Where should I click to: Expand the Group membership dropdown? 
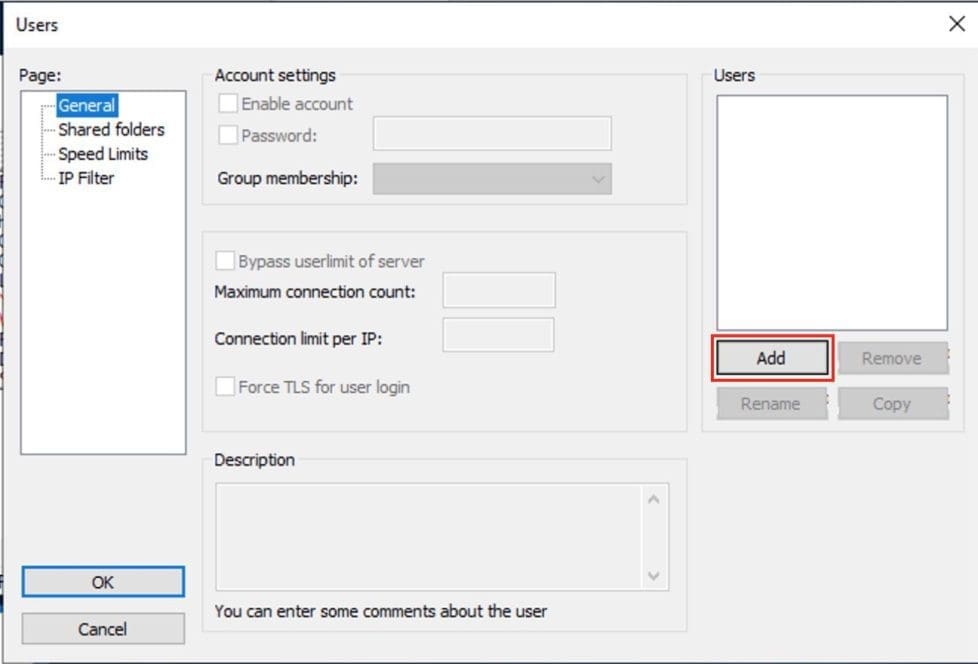point(492,180)
